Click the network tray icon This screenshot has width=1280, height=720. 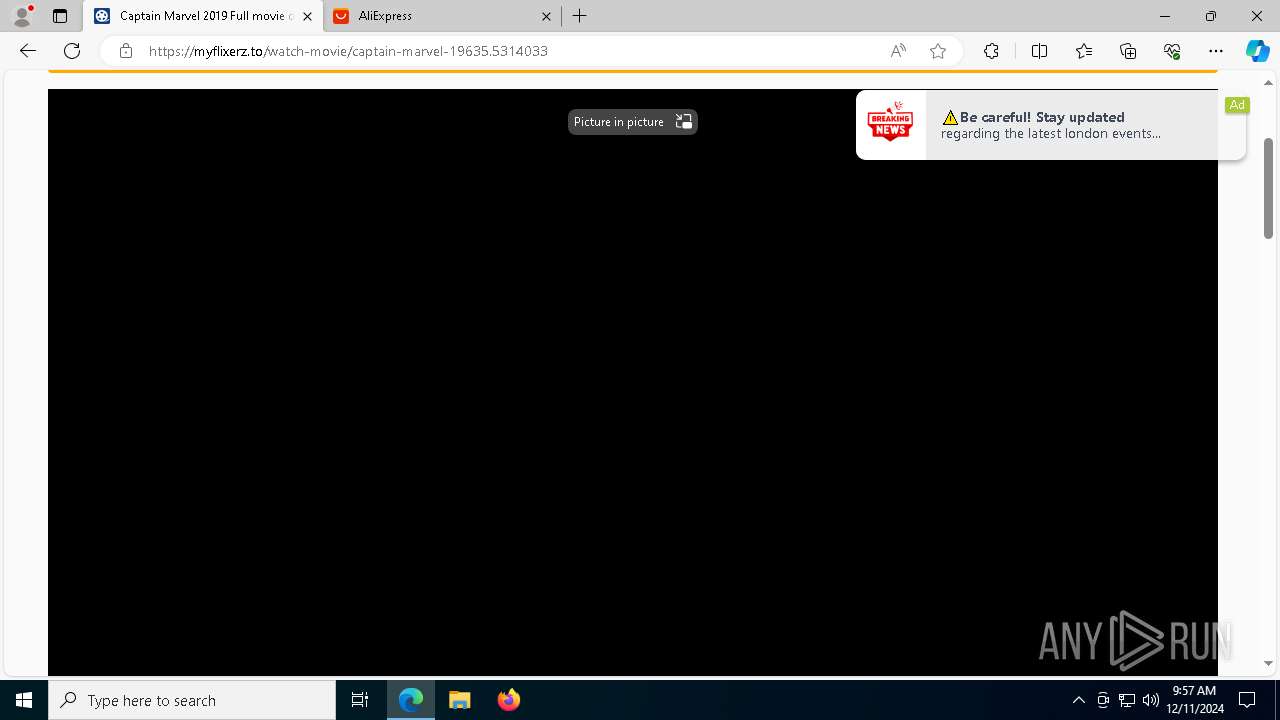pos(1127,700)
